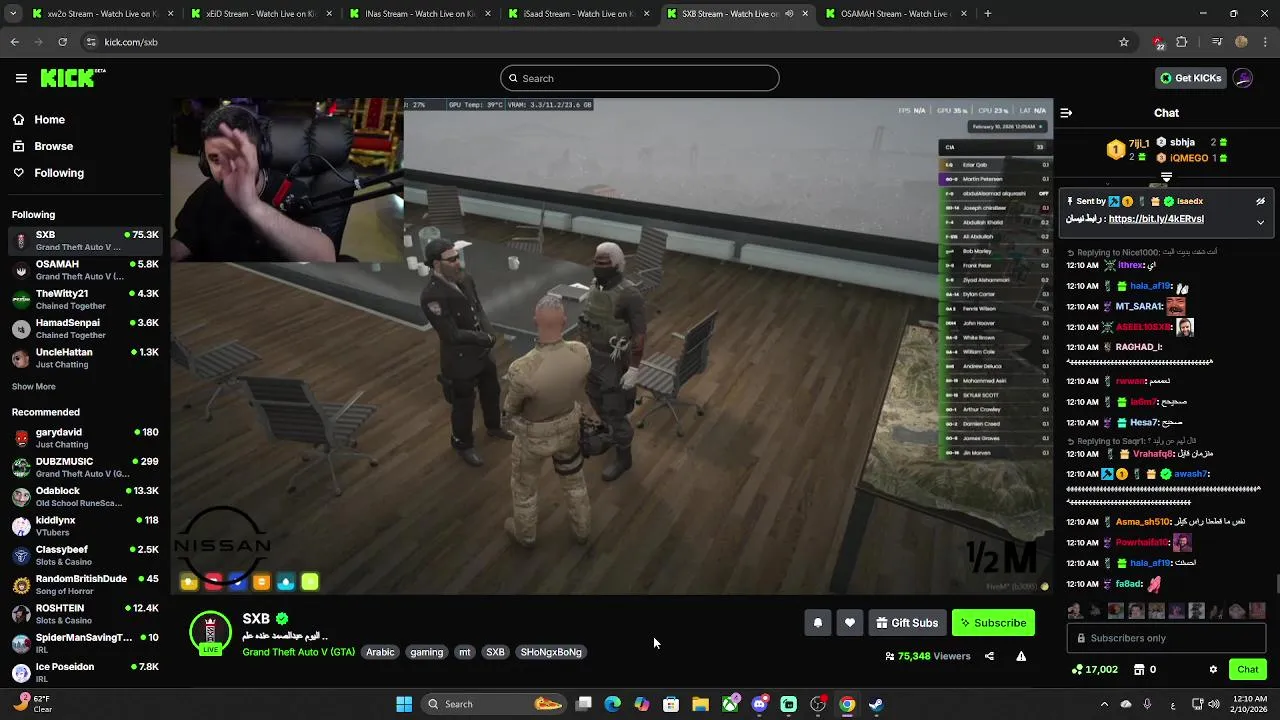
Task: Open Browse in the sidebar
Action: point(53,146)
